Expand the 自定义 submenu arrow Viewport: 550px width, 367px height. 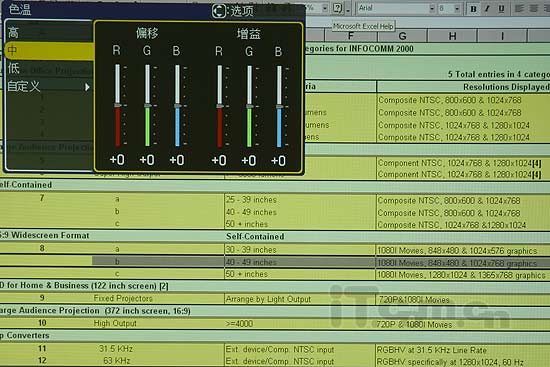pyautogui.click(x=87, y=87)
